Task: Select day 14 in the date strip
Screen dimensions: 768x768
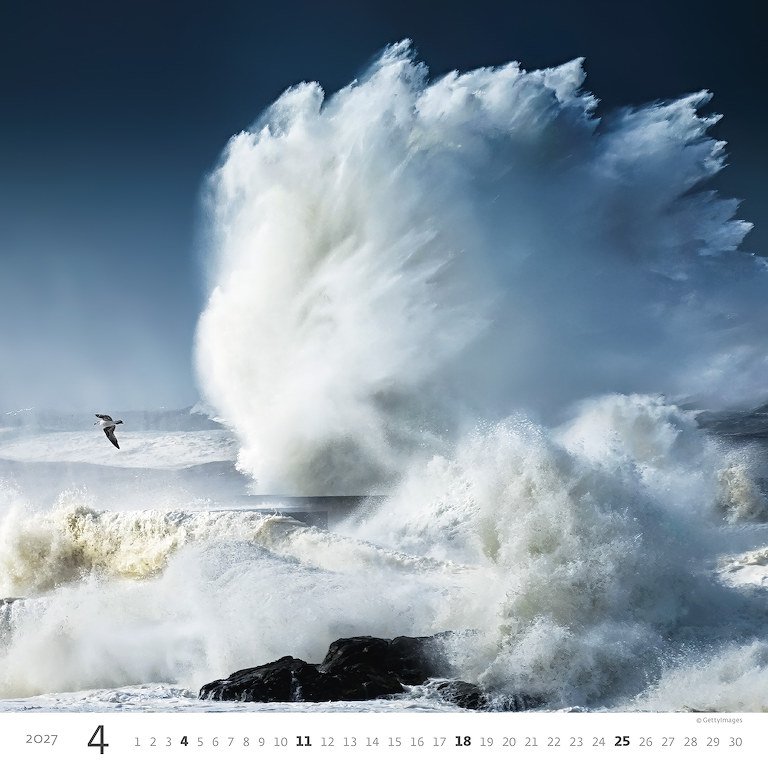Action: [x=372, y=742]
